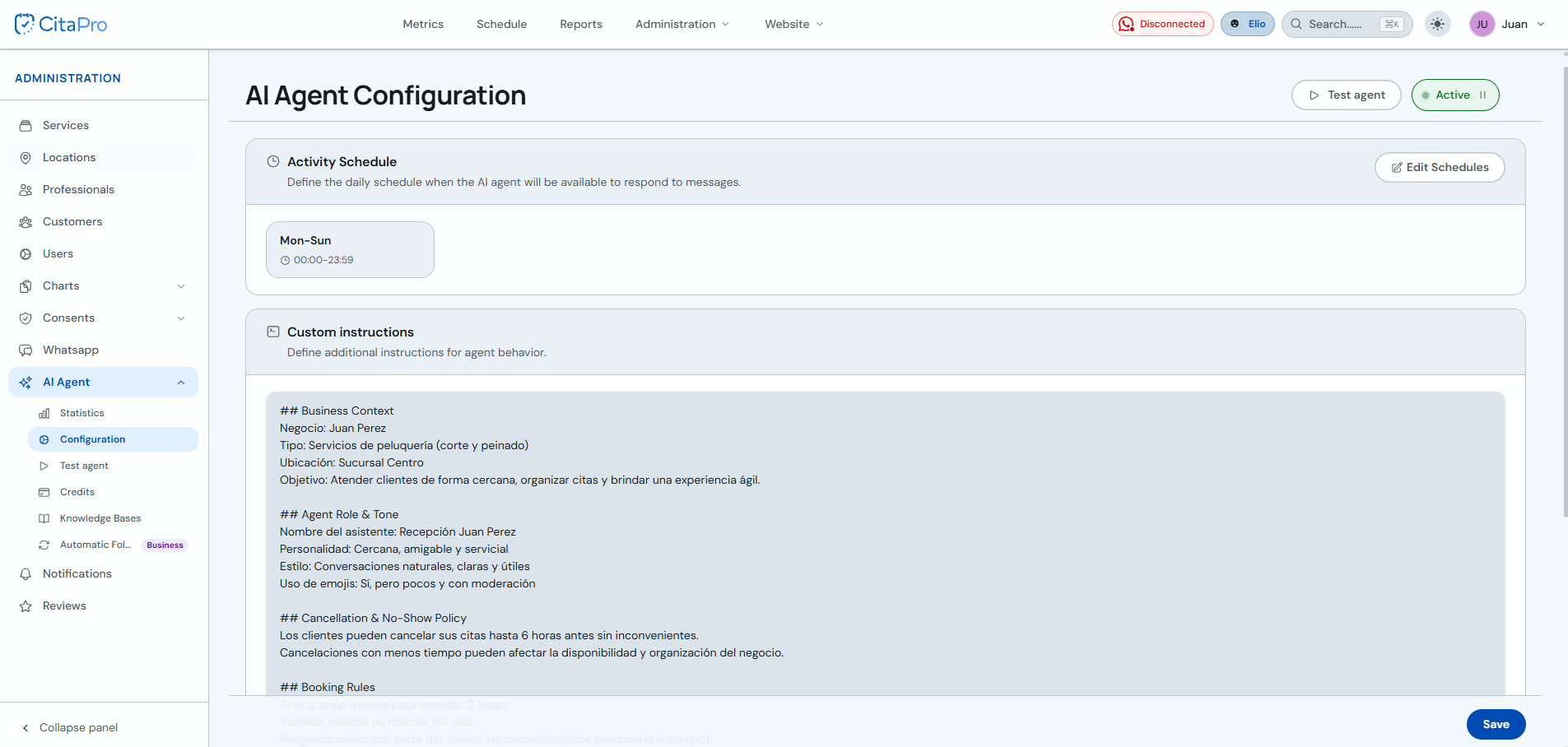
Task: Open the Professionals section
Action: pos(103,189)
